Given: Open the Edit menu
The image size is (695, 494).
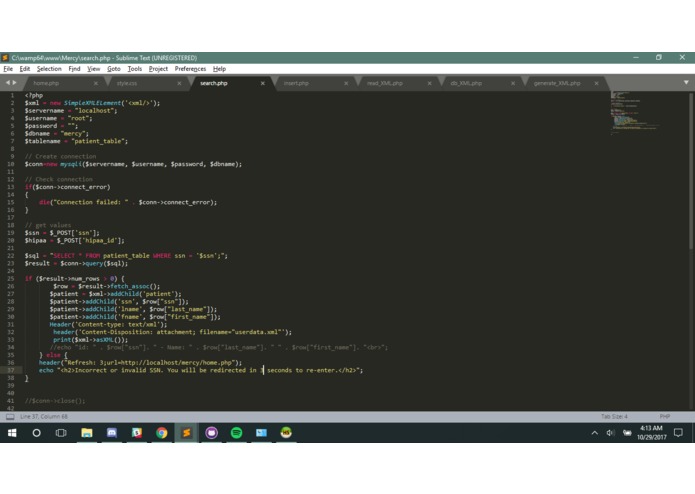Looking at the screenshot, I should tap(25, 69).
